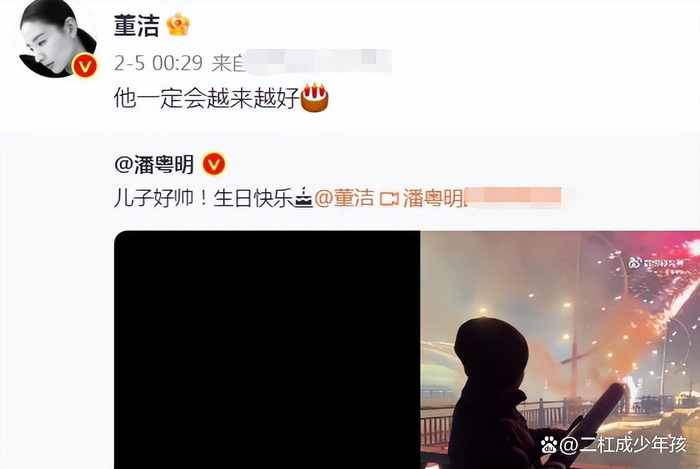
Task: Click the @二杠成少年孩 watermark text
Action: [x=623, y=444]
